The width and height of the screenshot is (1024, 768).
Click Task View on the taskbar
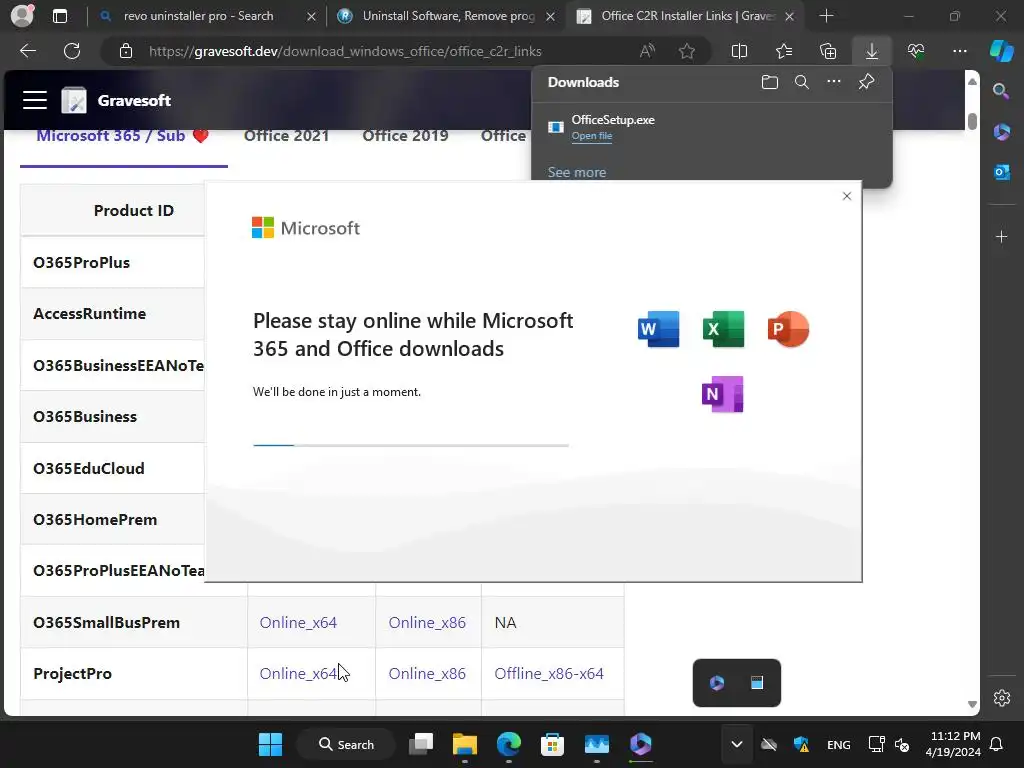coord(421,744)
